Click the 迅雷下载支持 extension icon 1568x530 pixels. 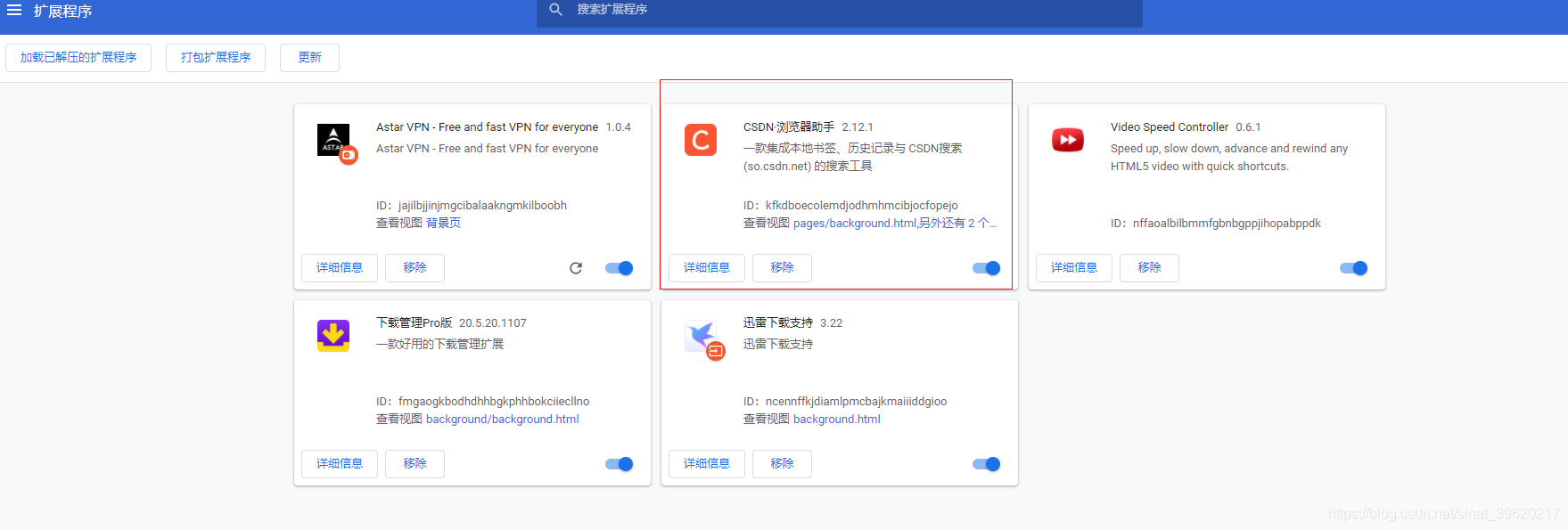coord(701,336)
